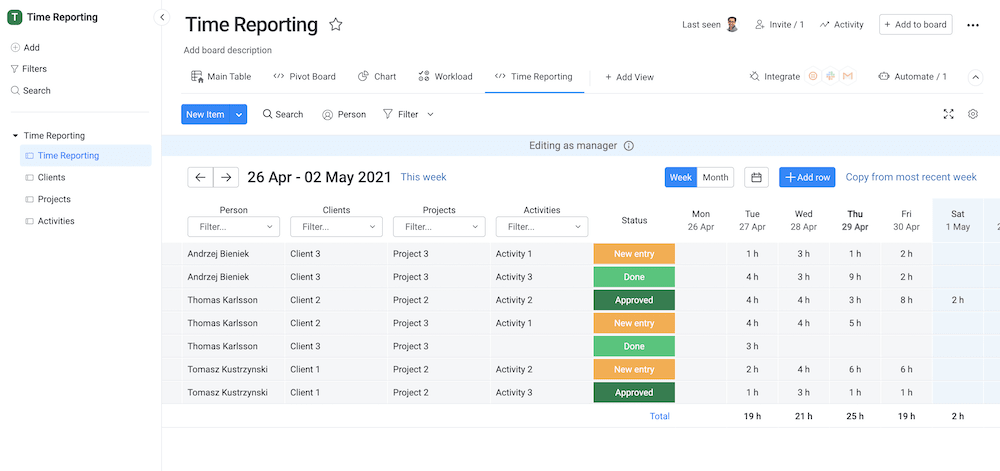Open the Last seen user avatar
The width and height of the screenshot is (1000, 471).
732,25
